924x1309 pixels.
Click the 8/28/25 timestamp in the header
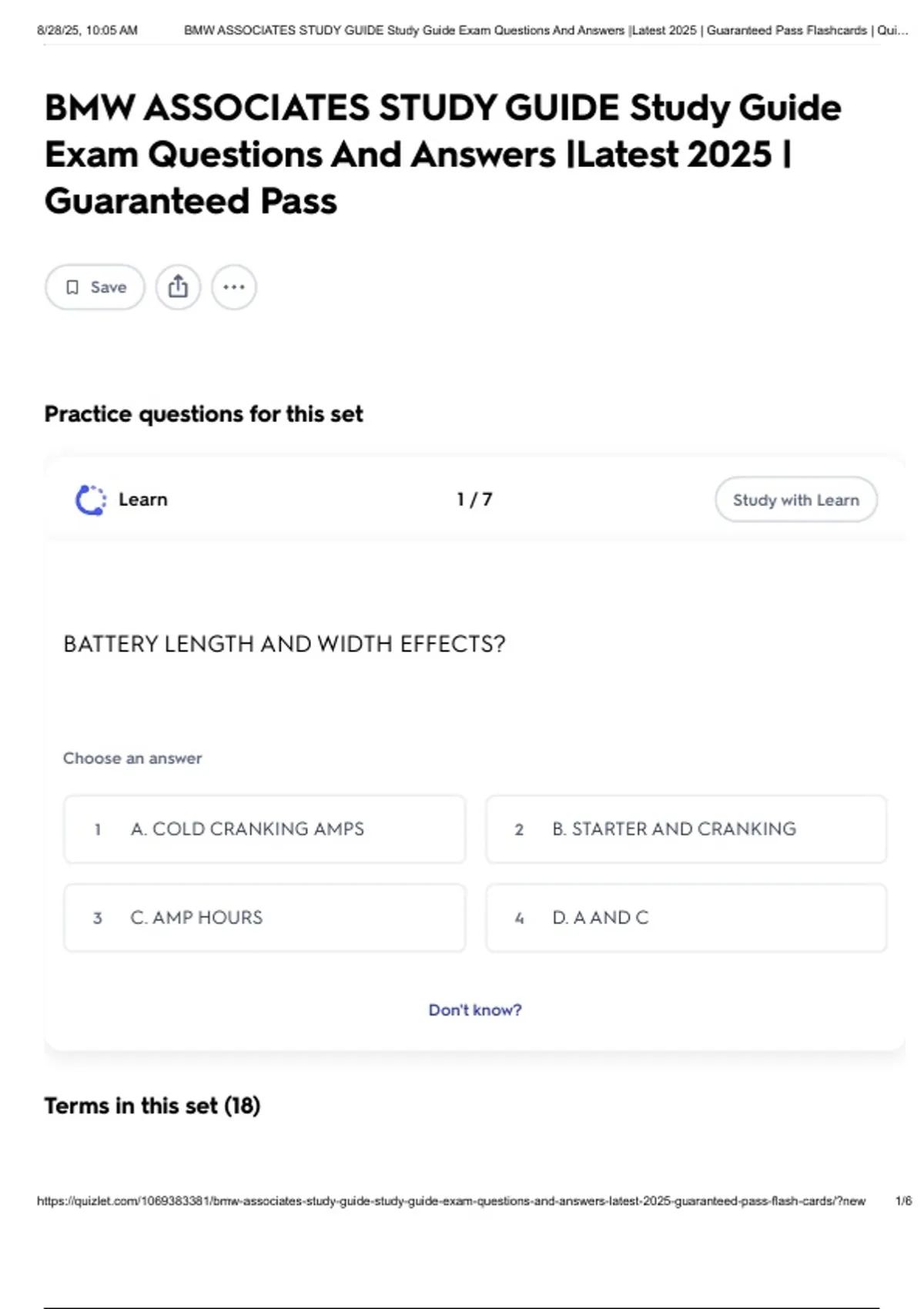[x=87, y=31]
